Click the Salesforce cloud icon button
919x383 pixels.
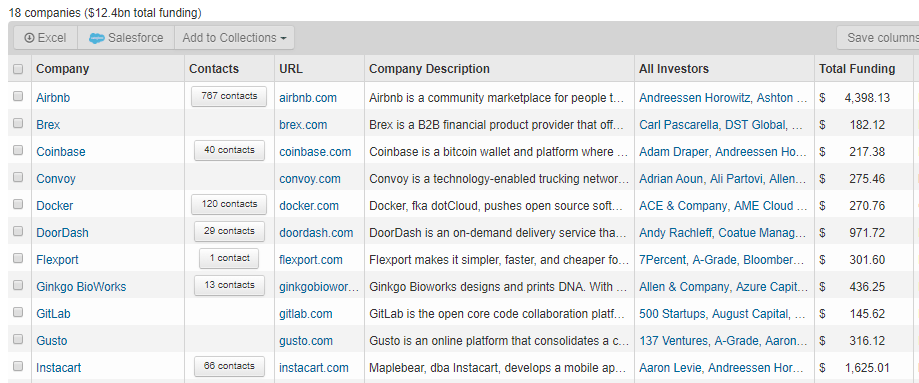(x=126, y=38)
